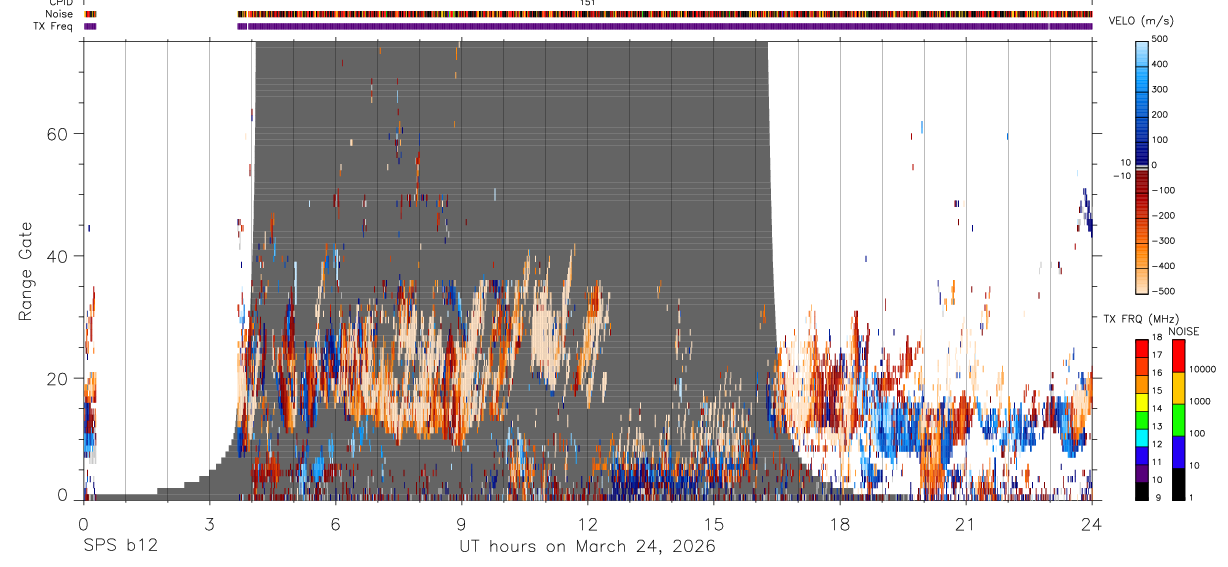The width and height of the screenshot is (1228, 567).
Task: Click the '1000' label on NOISE scale
Action: (x=1200, y=402)
